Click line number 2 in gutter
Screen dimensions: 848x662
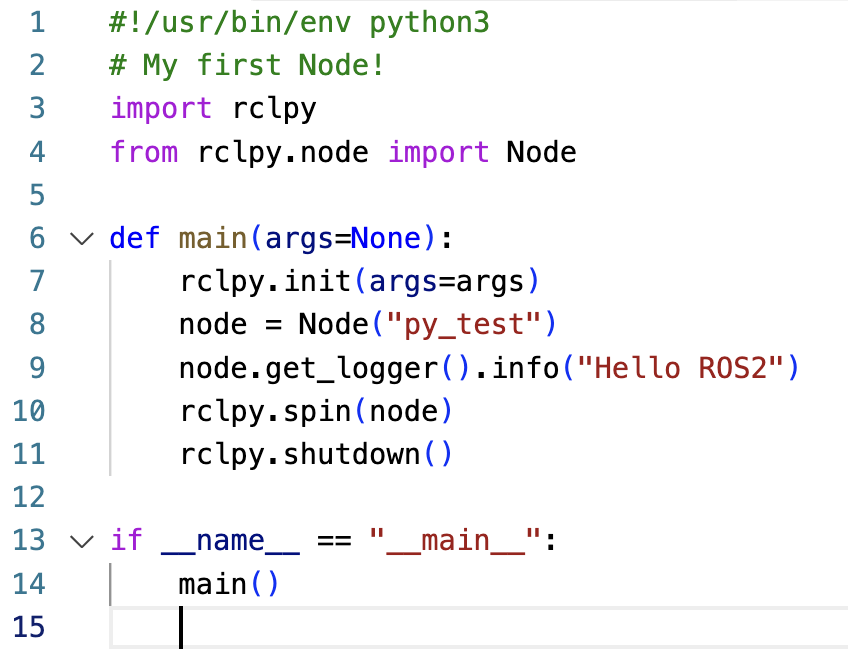point(37,65)
